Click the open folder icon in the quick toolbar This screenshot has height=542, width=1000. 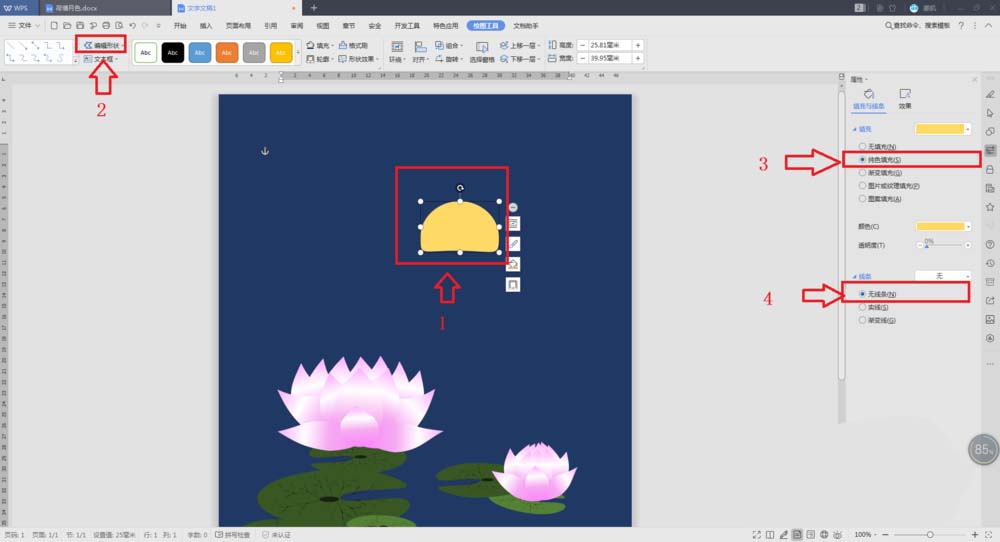click(x=67, y=26)
